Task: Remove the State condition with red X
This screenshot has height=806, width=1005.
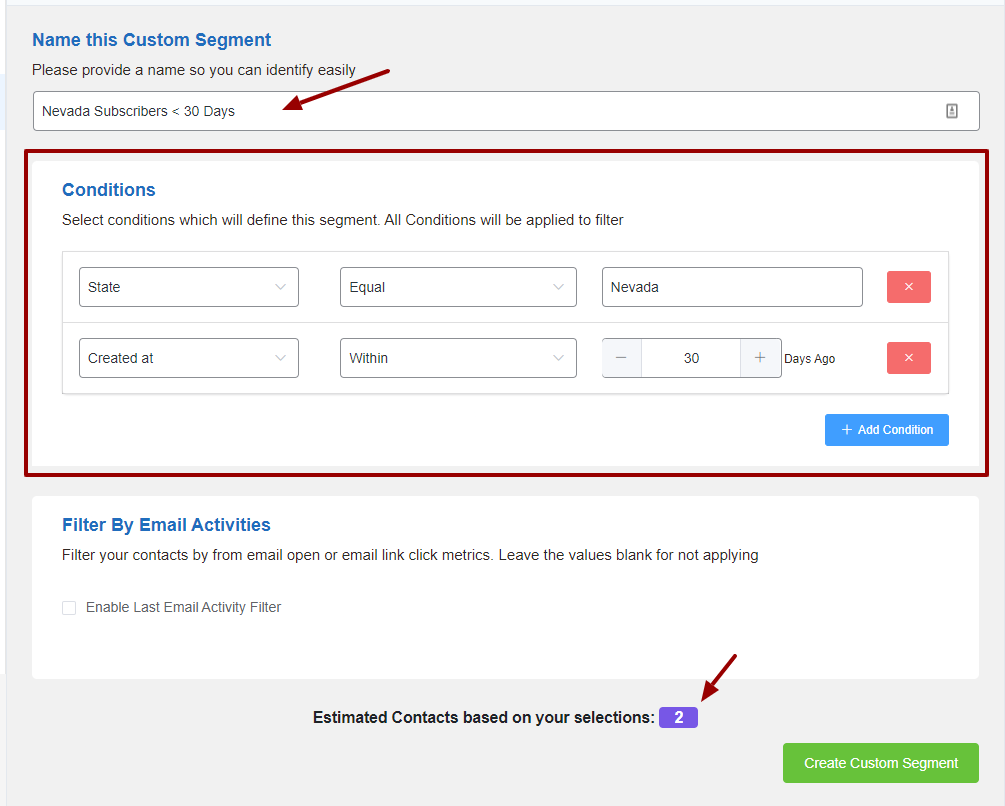Action: [908, 287]
